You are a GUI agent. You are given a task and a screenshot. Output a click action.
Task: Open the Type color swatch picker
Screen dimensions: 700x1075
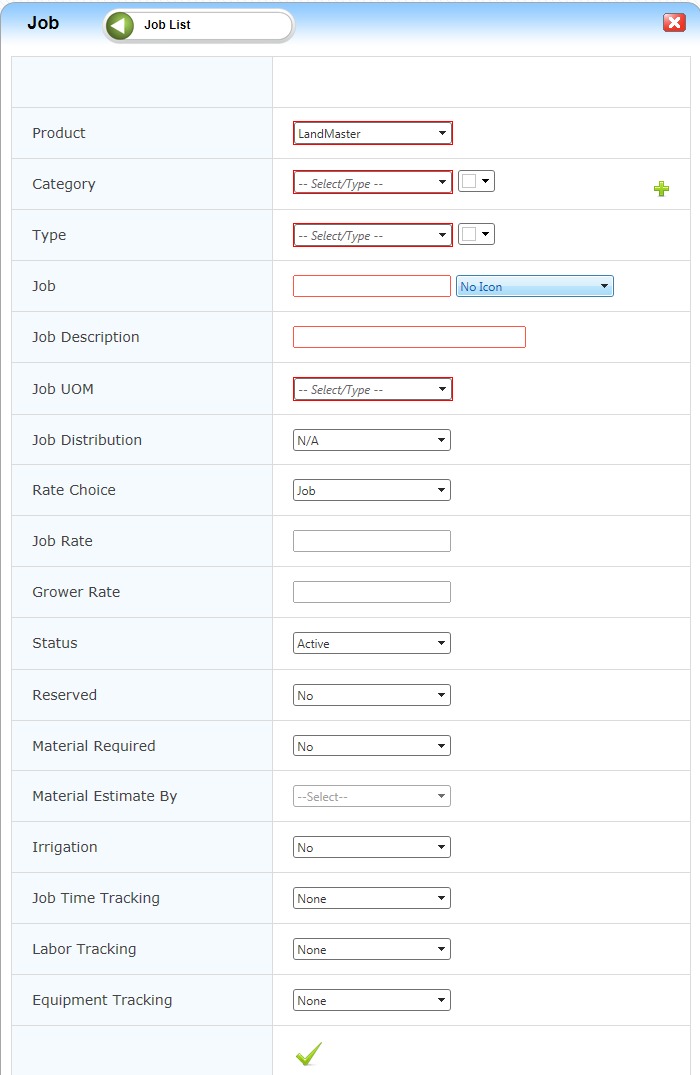476,234
